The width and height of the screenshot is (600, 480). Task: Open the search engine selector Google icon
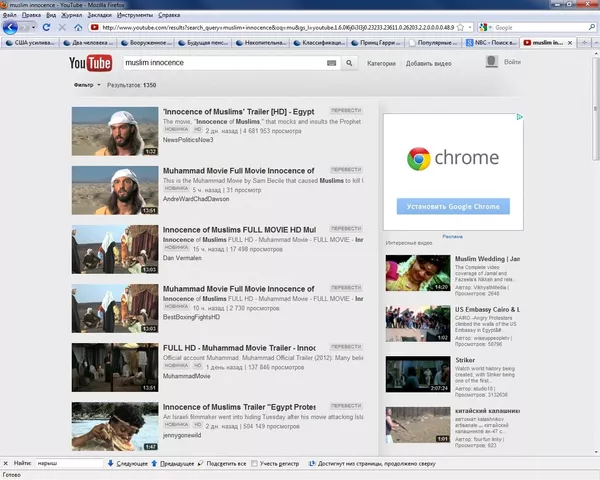coord(484,28)
